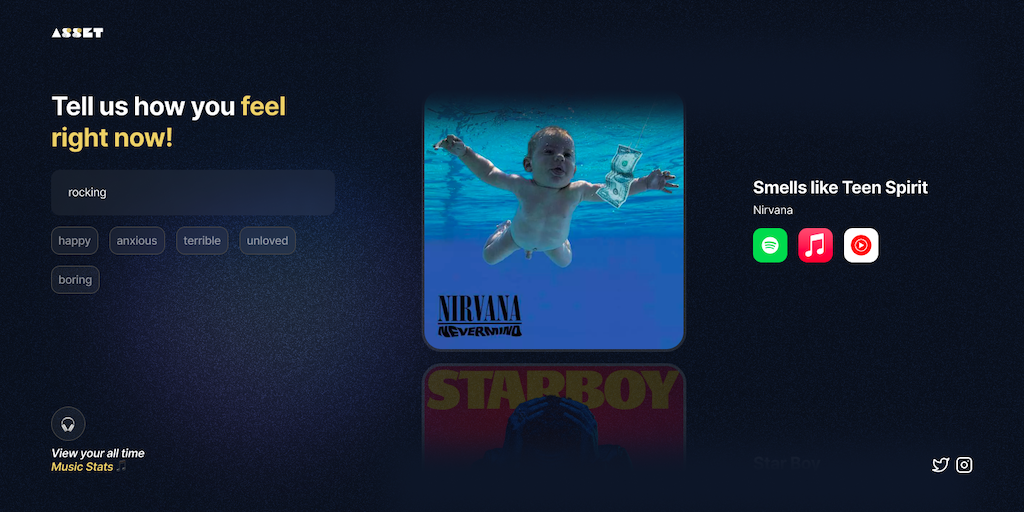Click the Smells like Teen Spirit title
Screen dimensions: 1024x512
840,187
